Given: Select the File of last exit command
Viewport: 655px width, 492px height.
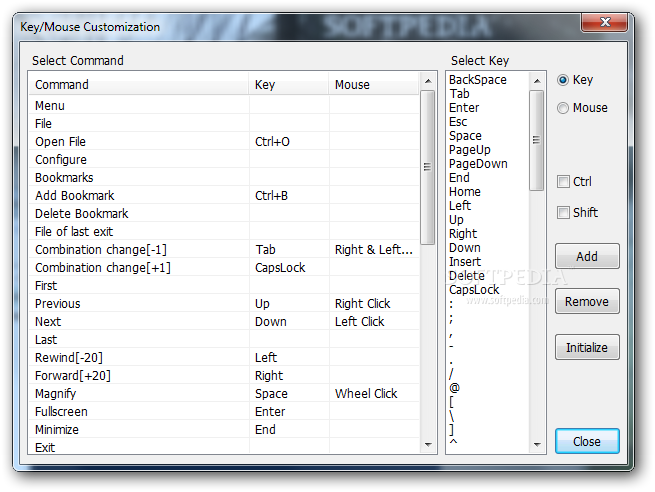Looking at the screenshot, I should [x=224, y=231].
